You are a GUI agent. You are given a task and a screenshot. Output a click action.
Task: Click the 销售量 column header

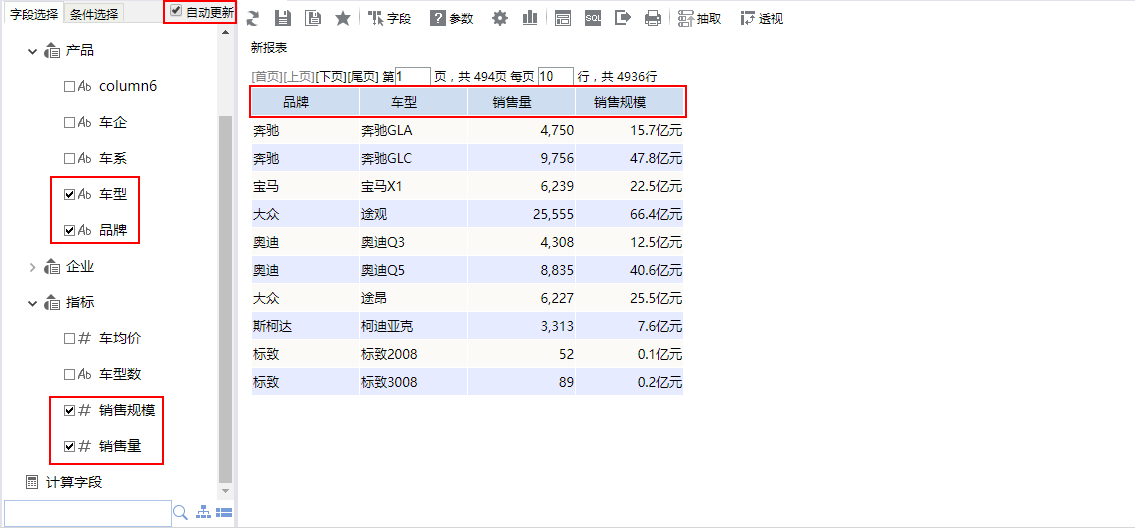point(521,102)
